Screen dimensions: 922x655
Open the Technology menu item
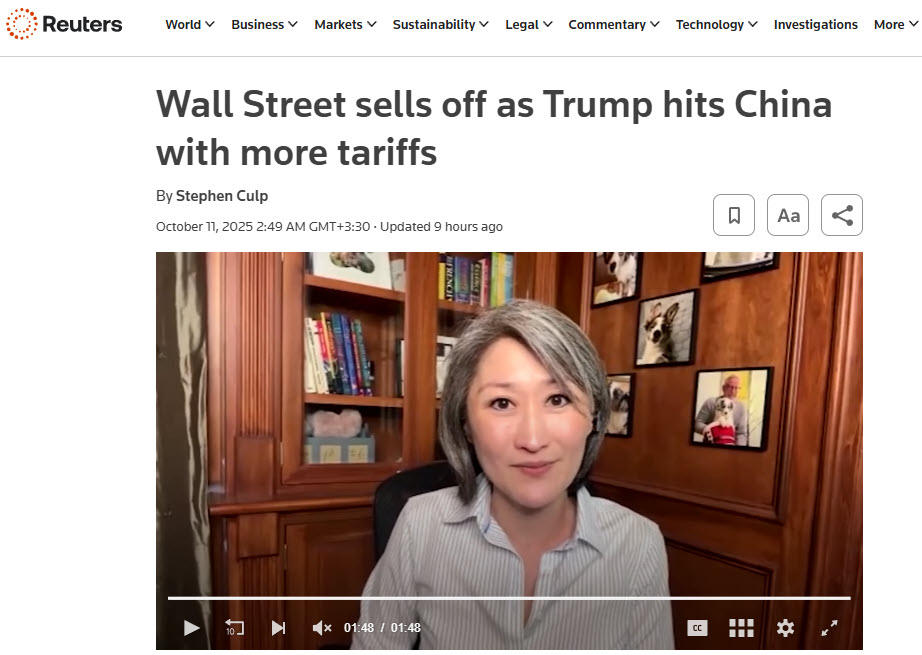[x=716, y=25]
